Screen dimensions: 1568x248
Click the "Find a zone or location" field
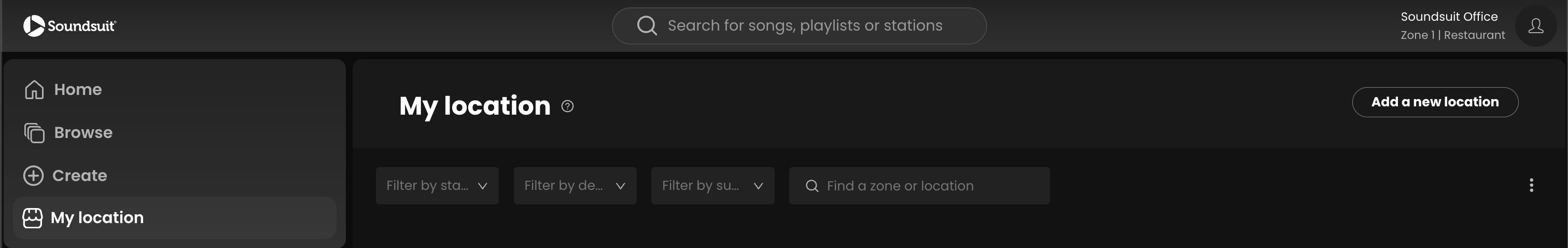pos(931,186)
